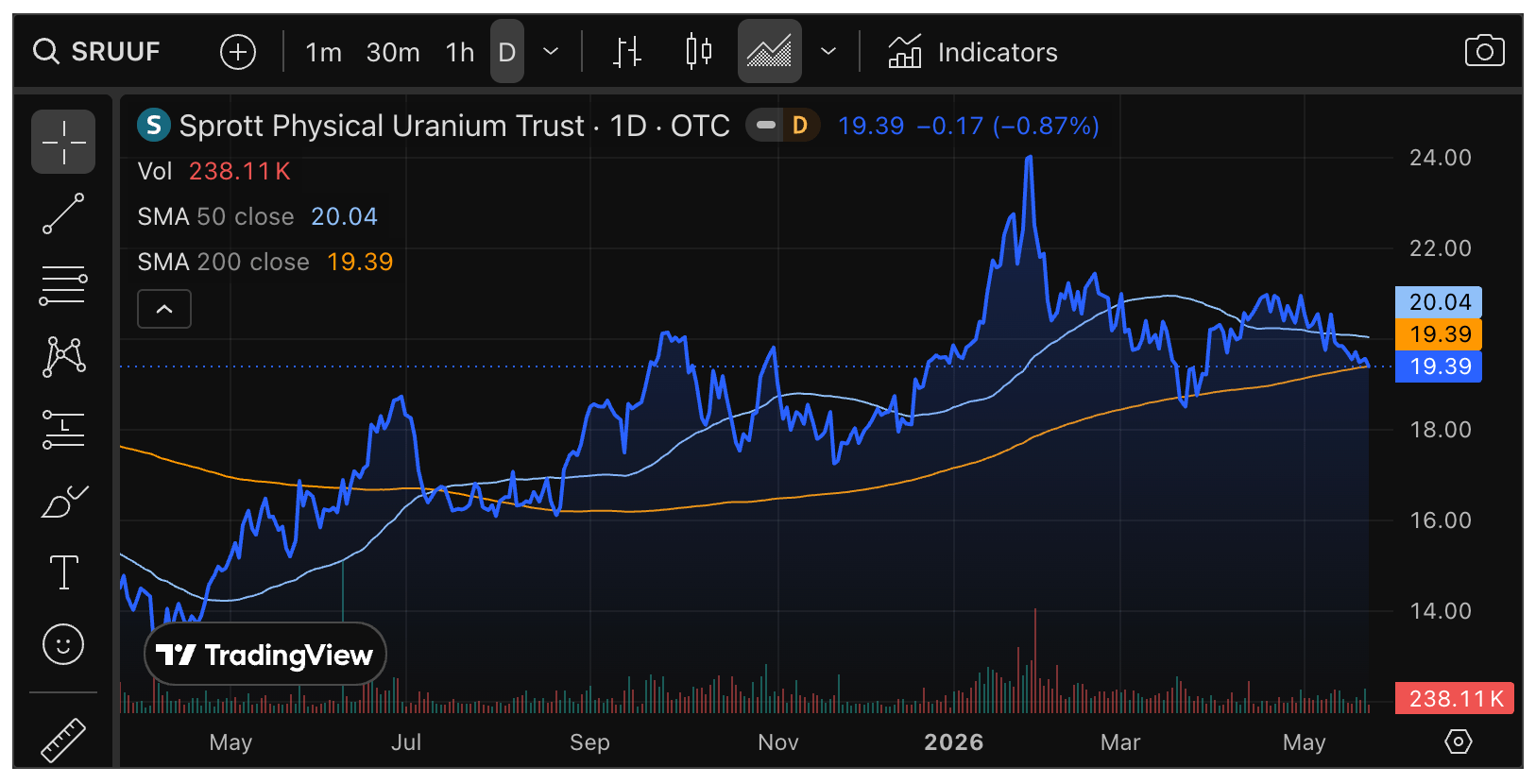Image resolution: width=1536 pixels, height=784 pixels.
Task: Select the trend line drawing tool
Action: click(x=63, y=213)
